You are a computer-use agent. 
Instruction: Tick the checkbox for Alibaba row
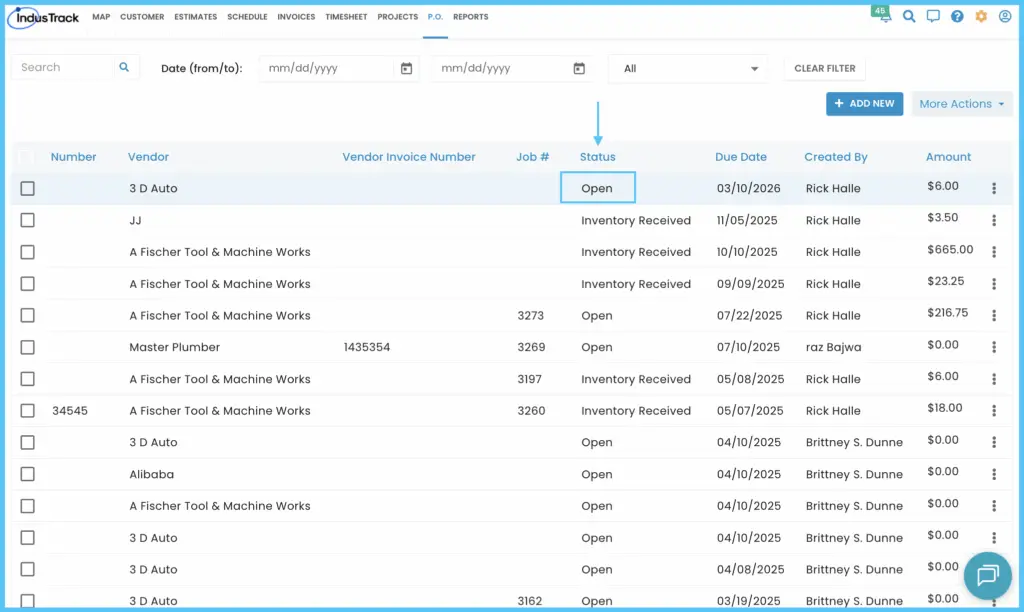[x=27, y=474]
